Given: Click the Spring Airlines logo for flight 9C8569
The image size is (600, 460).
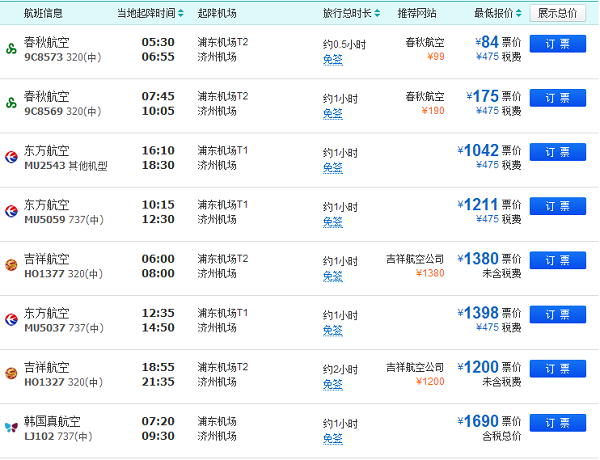Looking at the screenshot, I should [11, 102].
